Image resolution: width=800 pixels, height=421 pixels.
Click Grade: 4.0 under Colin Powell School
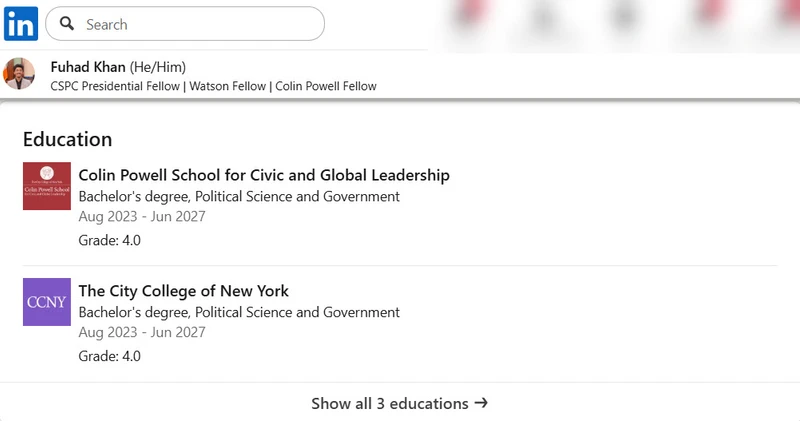coord(110,240)
